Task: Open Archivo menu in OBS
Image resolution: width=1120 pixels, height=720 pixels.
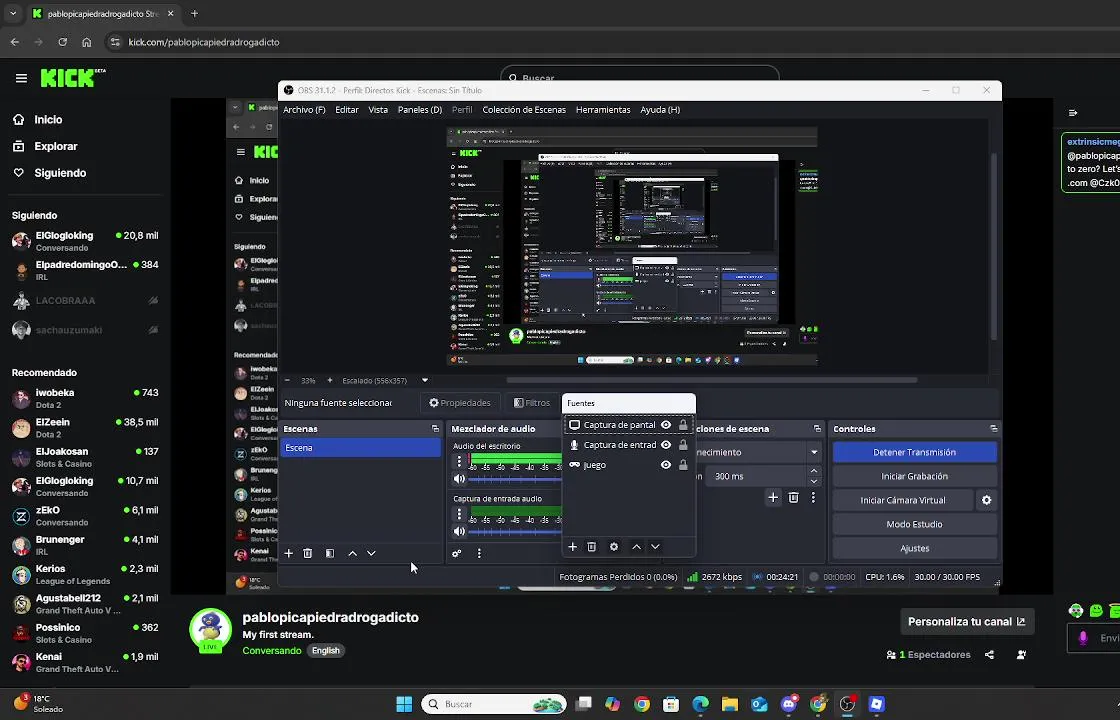Action: (x=304, y=110)
